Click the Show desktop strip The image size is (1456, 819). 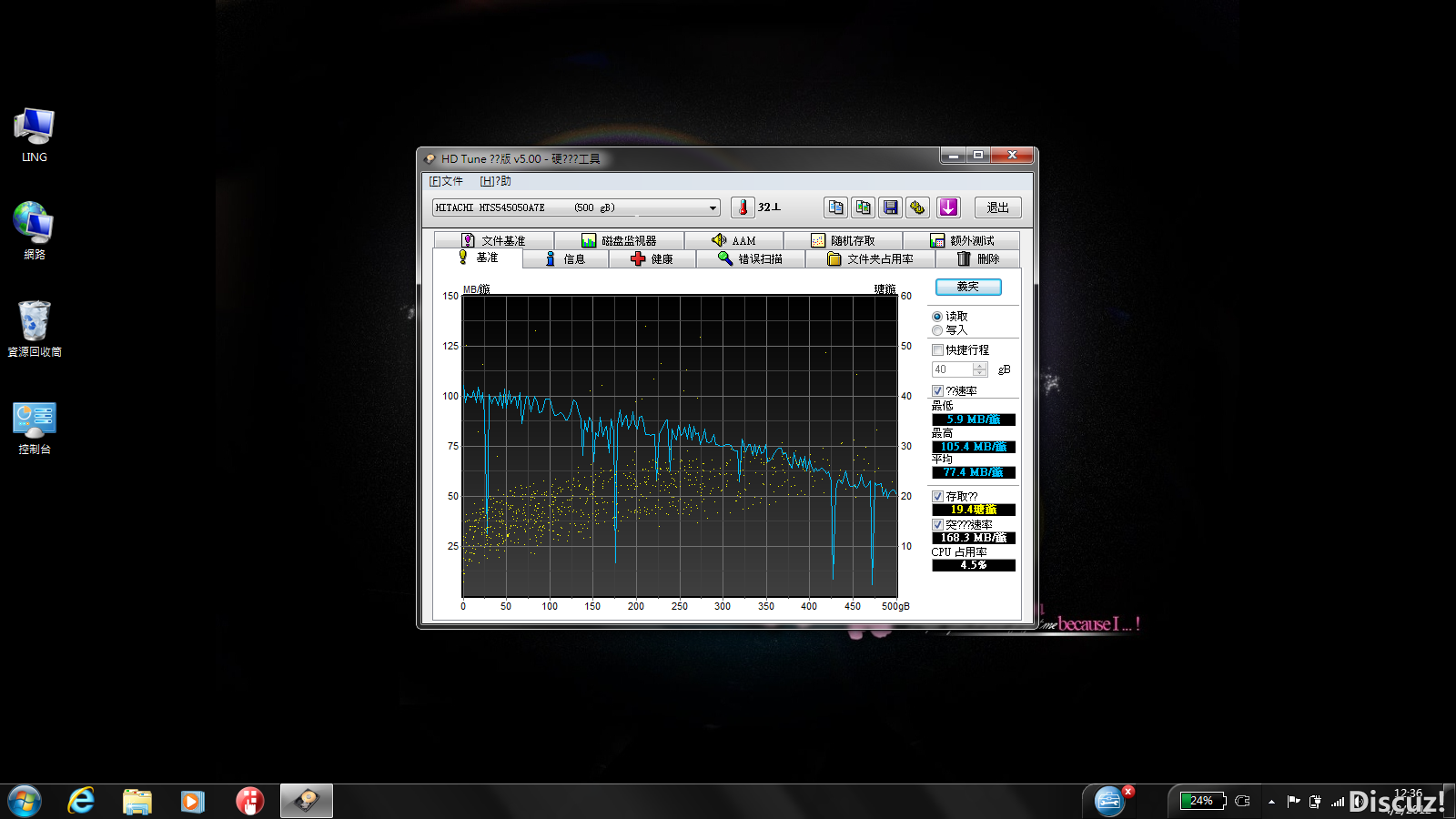(1449, 801)
